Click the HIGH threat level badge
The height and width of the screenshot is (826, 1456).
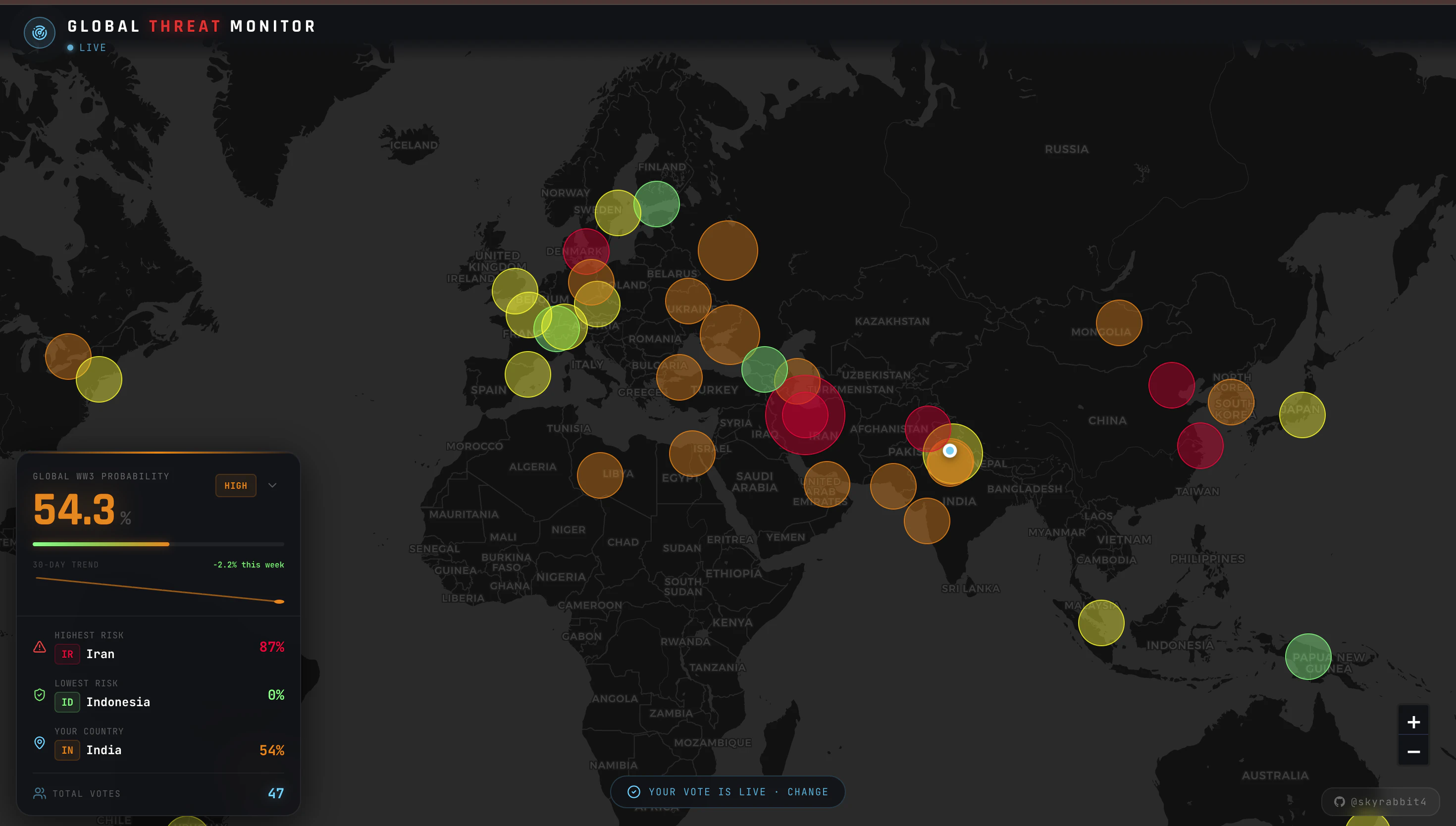tap(236, 485)
